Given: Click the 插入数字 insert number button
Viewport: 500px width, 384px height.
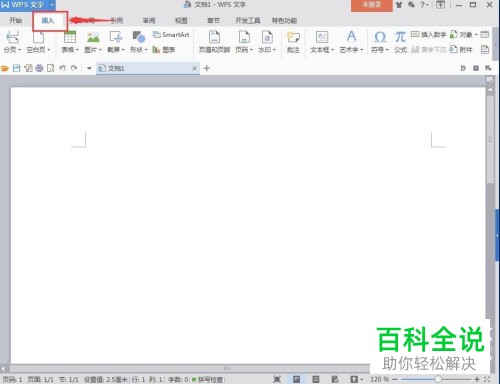Looking at the screenshot, I should click(428, 35).
